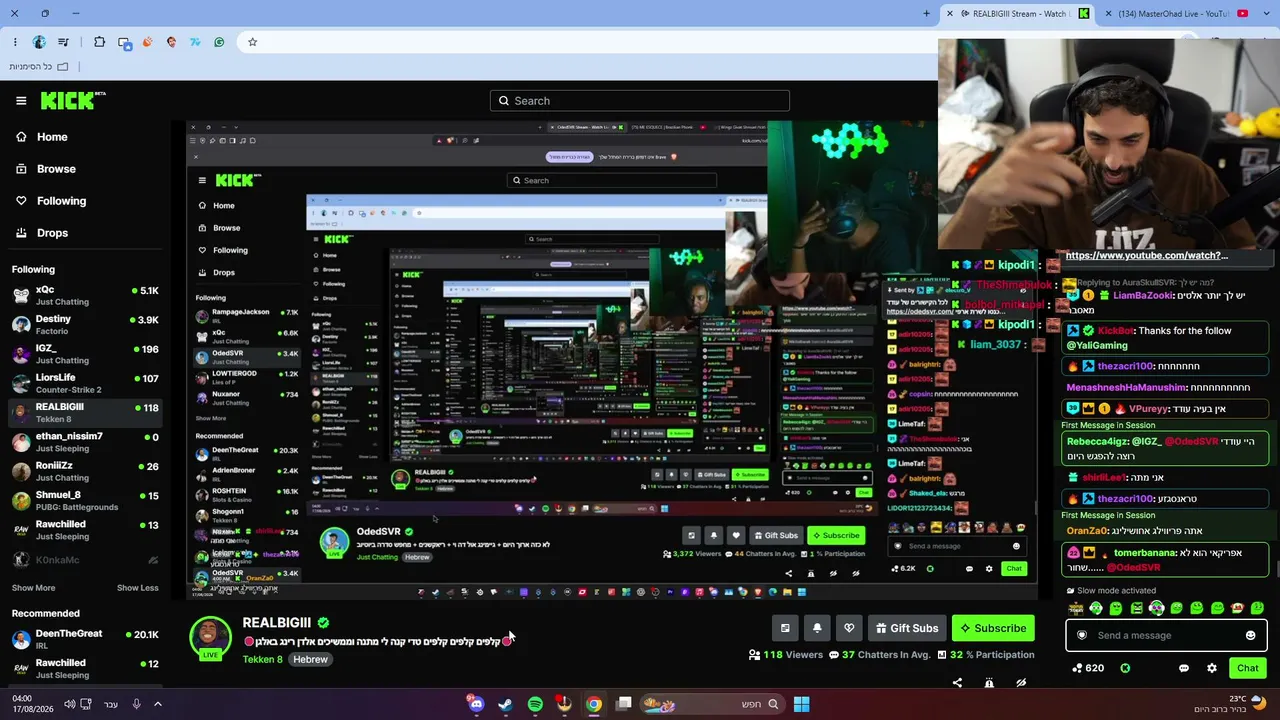Open RoniiiZz channel in Following list
Screen dimensions: 1280x720
(85, 471)
